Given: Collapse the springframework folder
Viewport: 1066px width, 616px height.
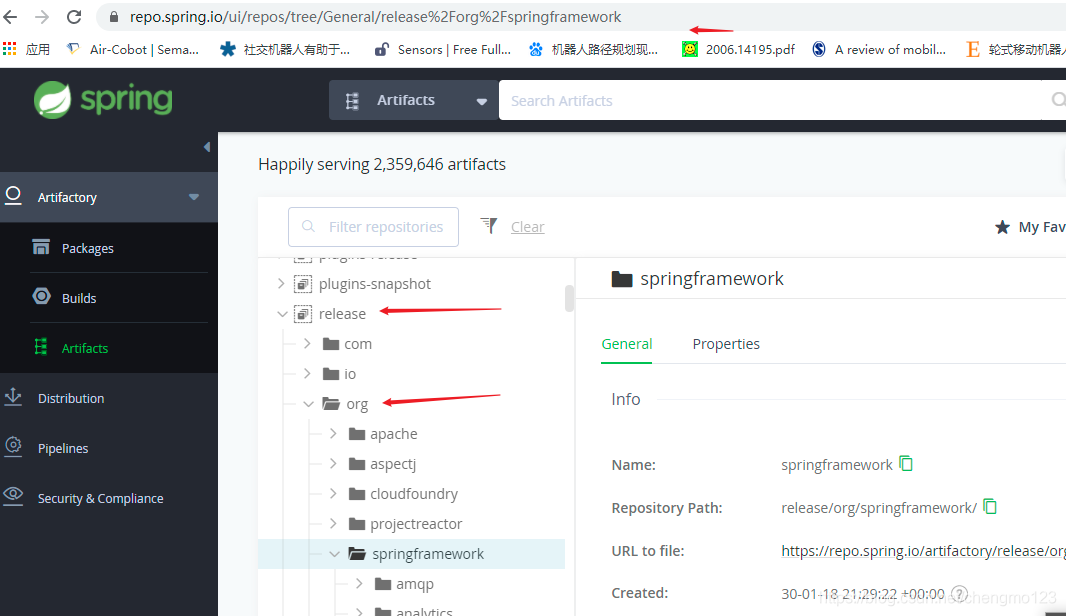Looking at the screenshot, I should (x=334, y=554).
